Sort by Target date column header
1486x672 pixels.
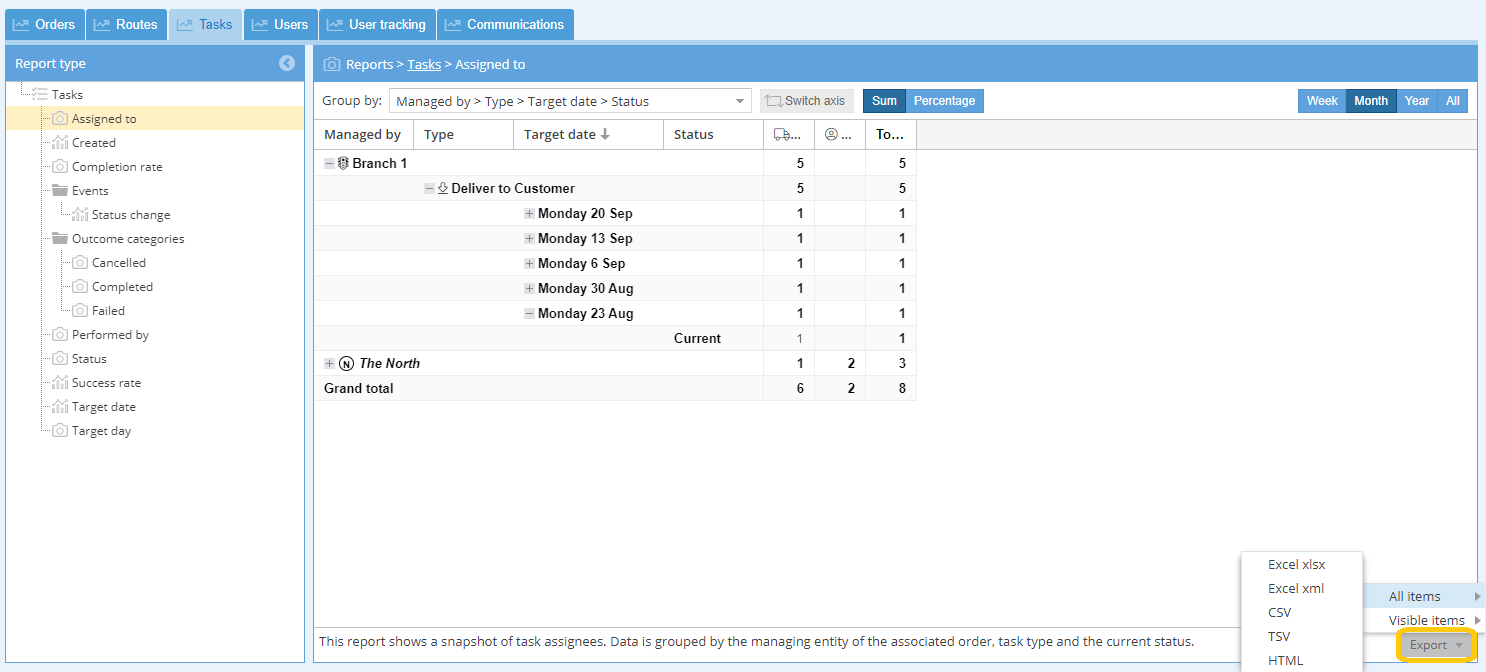[566, 134]
